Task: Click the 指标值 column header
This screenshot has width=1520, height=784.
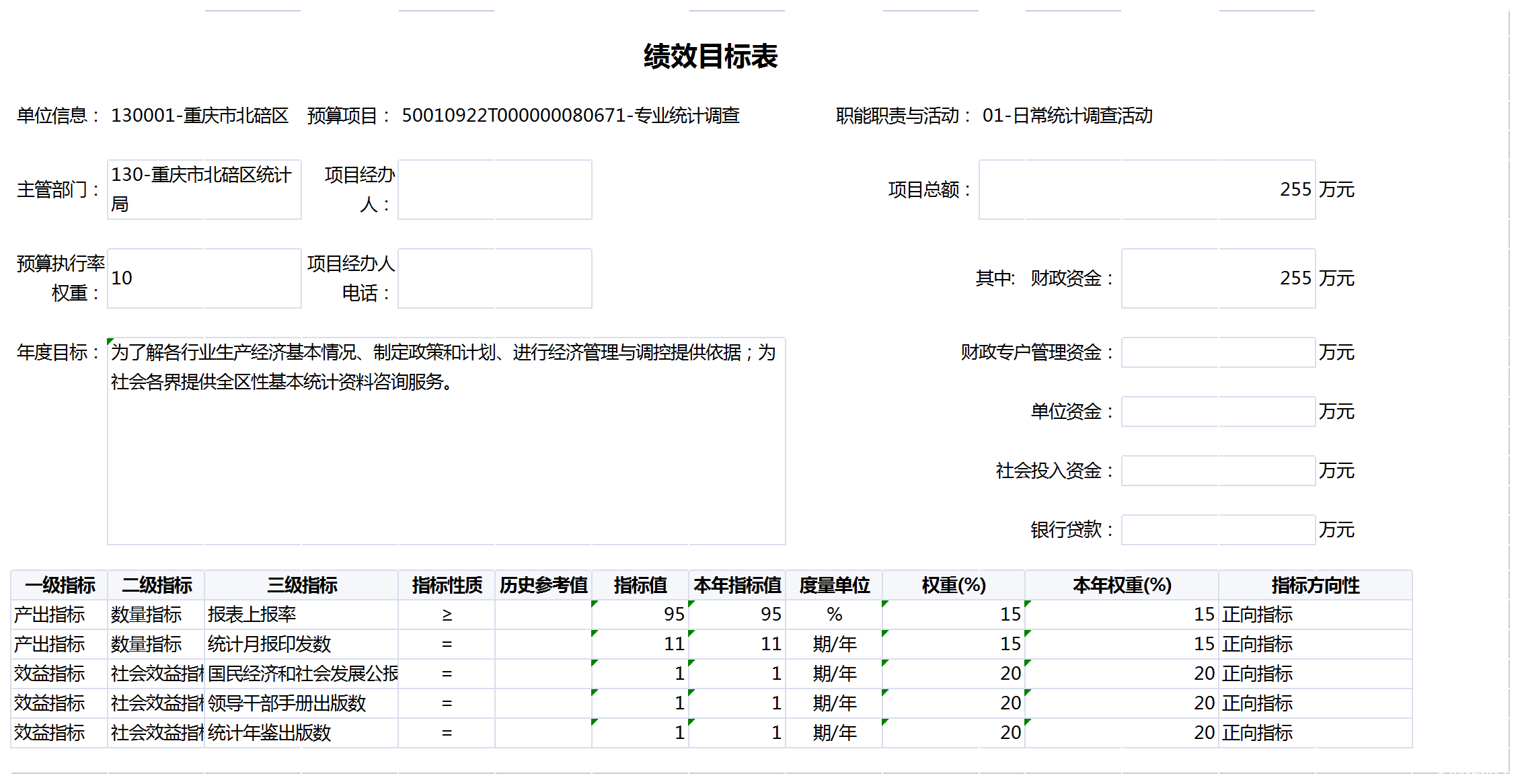Action: (x=640, y=585)
